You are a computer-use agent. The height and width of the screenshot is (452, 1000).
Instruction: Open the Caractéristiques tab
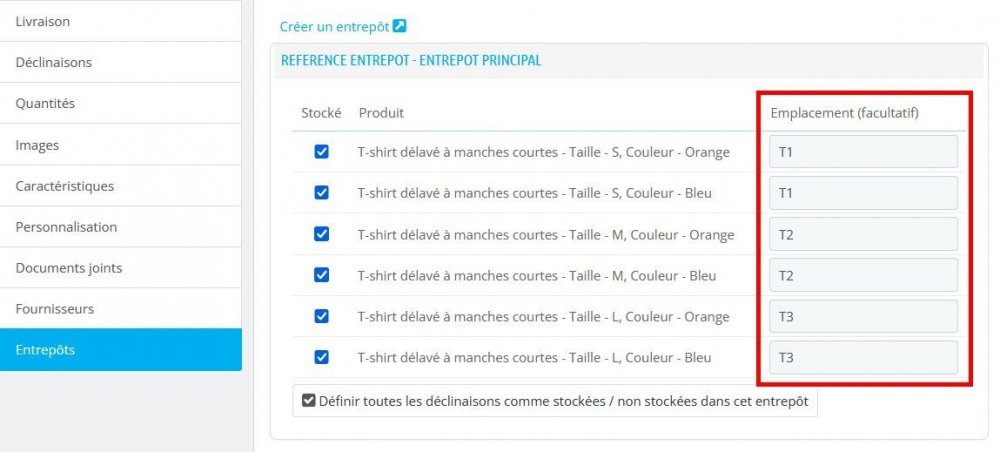[120, 186]
